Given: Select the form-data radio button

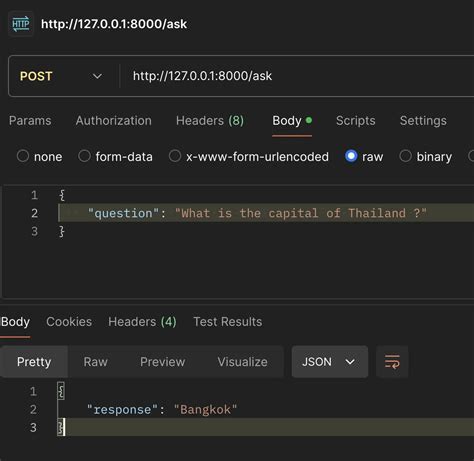Looking at the screenshot, I should pyautogui.click(x=84, y=156).
